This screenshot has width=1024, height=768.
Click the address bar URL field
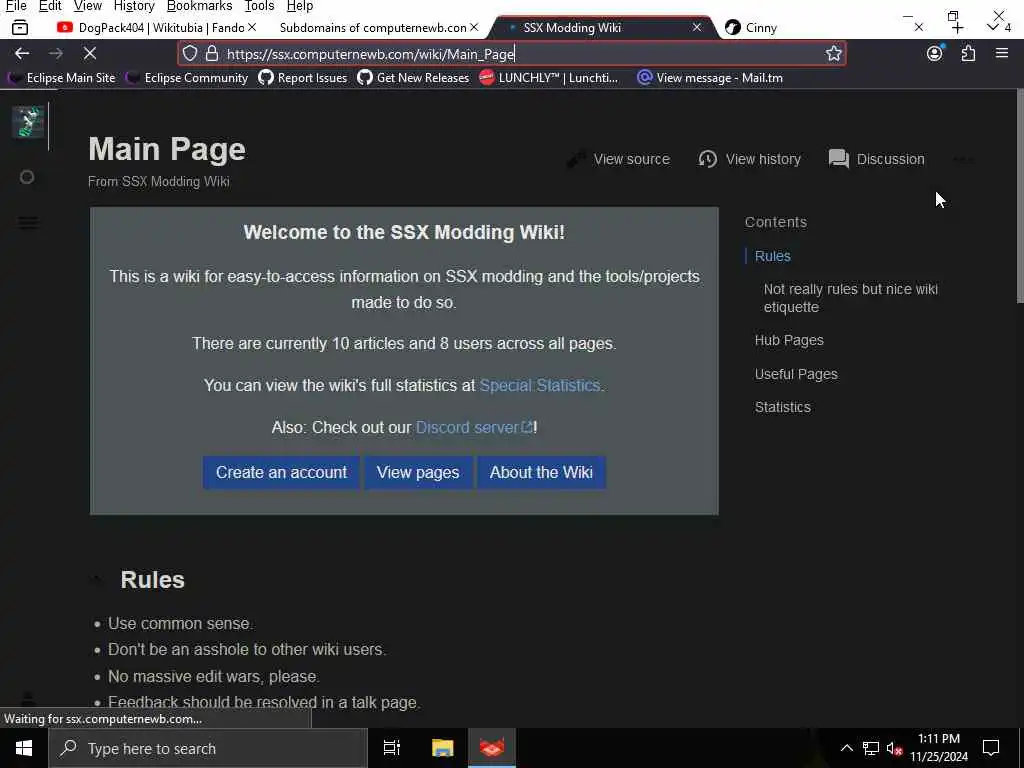pos(512,54)
